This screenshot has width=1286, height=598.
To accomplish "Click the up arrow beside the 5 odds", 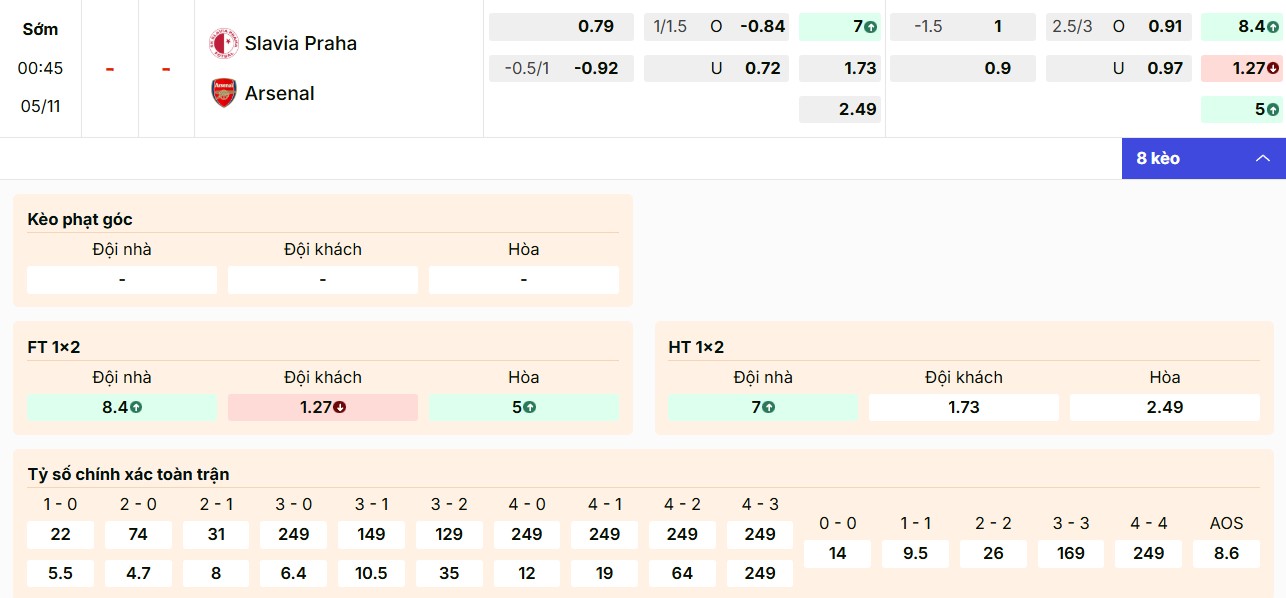I will (1272, 109).
